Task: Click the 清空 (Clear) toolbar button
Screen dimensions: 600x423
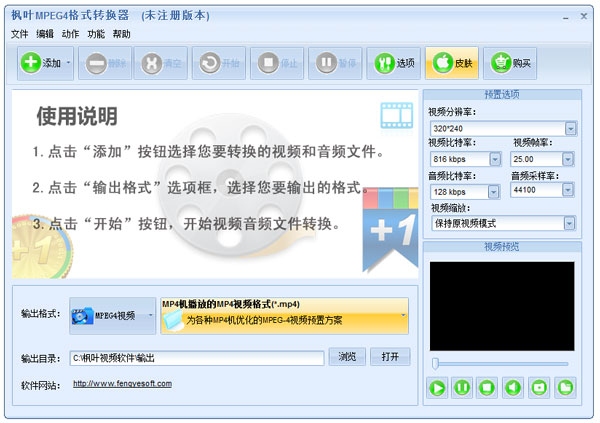Action: pos(161,63)
